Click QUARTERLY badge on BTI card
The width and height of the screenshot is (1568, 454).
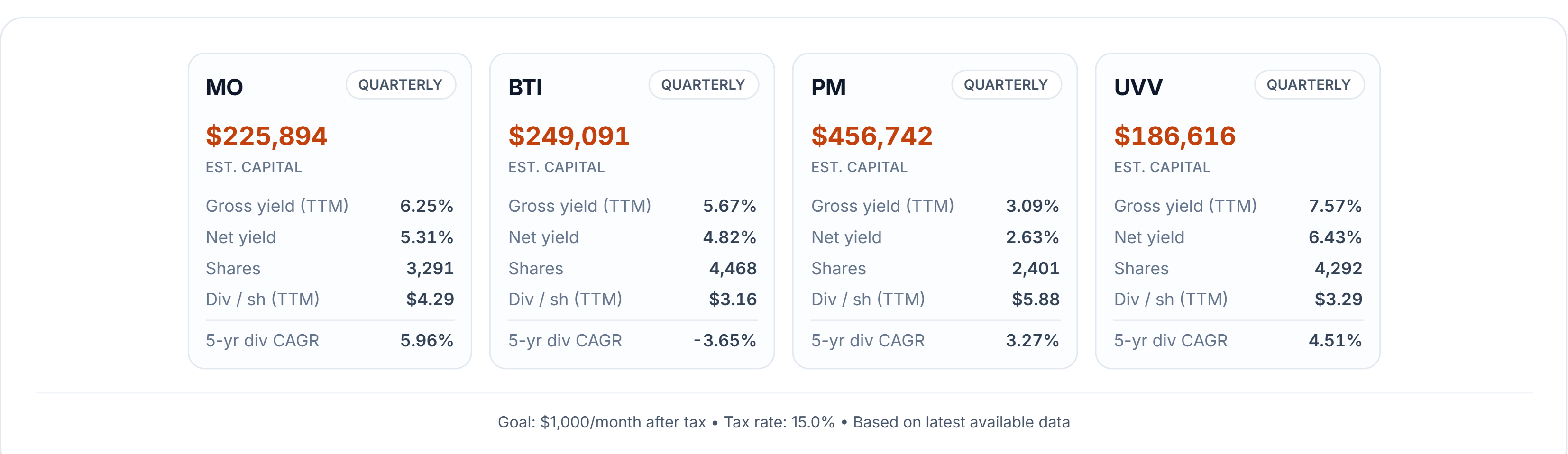click(703, 85)
